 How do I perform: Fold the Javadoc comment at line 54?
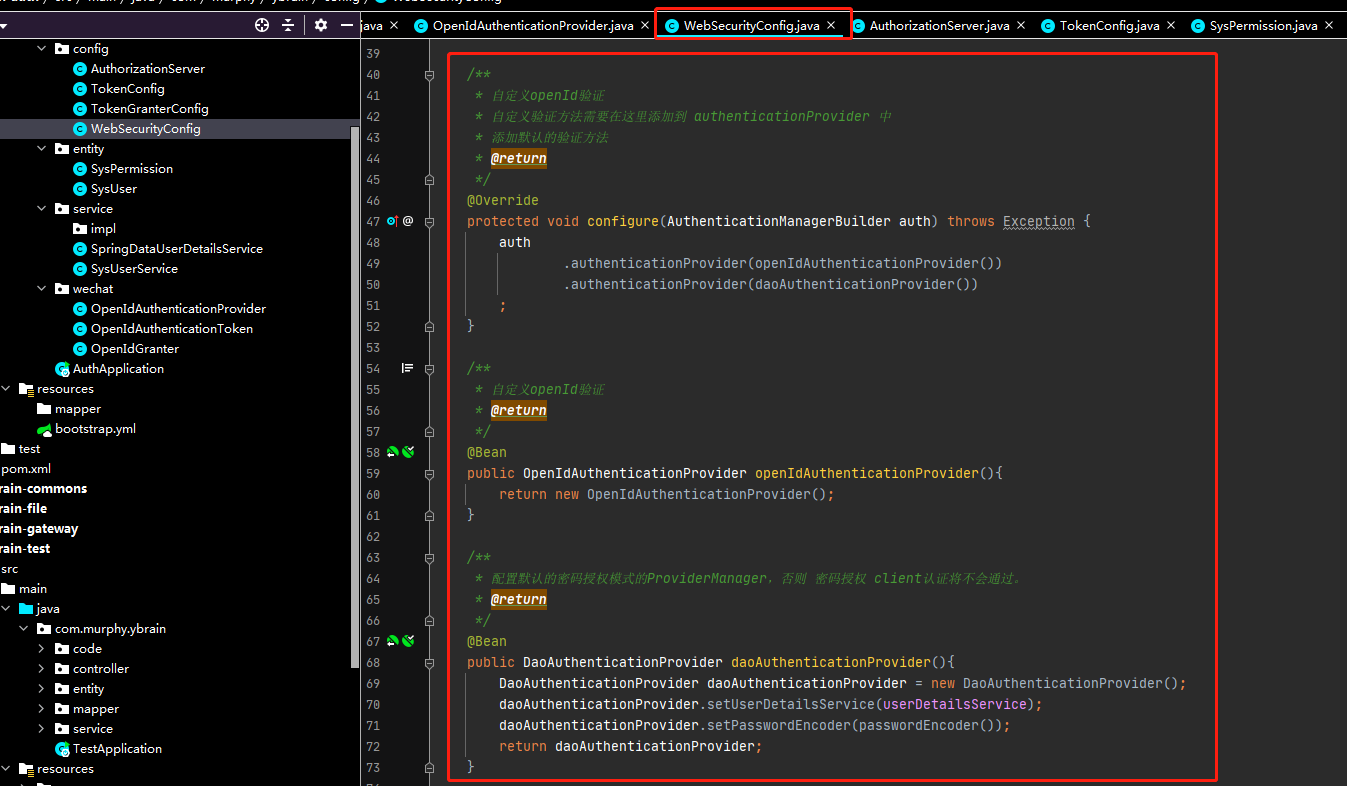430,368
